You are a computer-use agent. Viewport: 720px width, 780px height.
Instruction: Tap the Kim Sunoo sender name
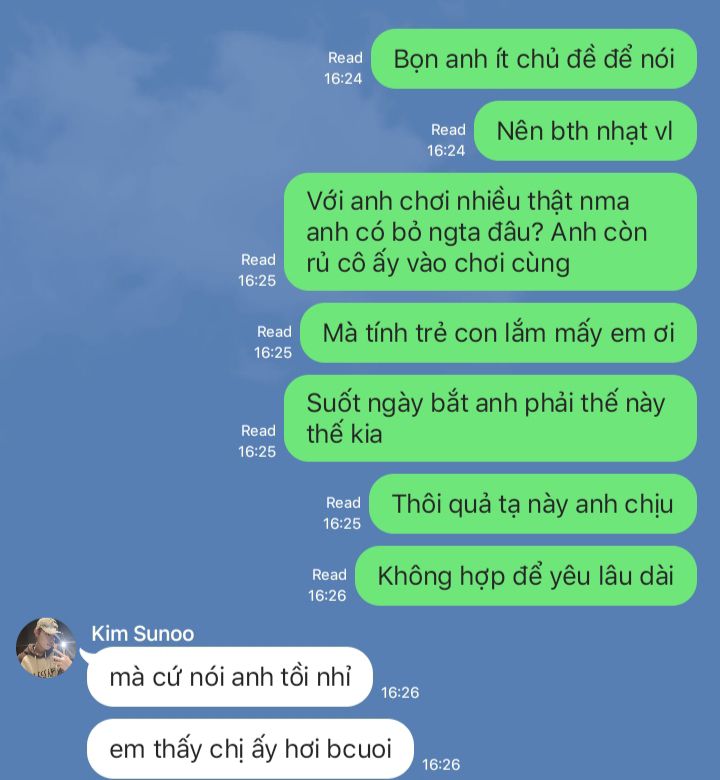click(143, 634)
